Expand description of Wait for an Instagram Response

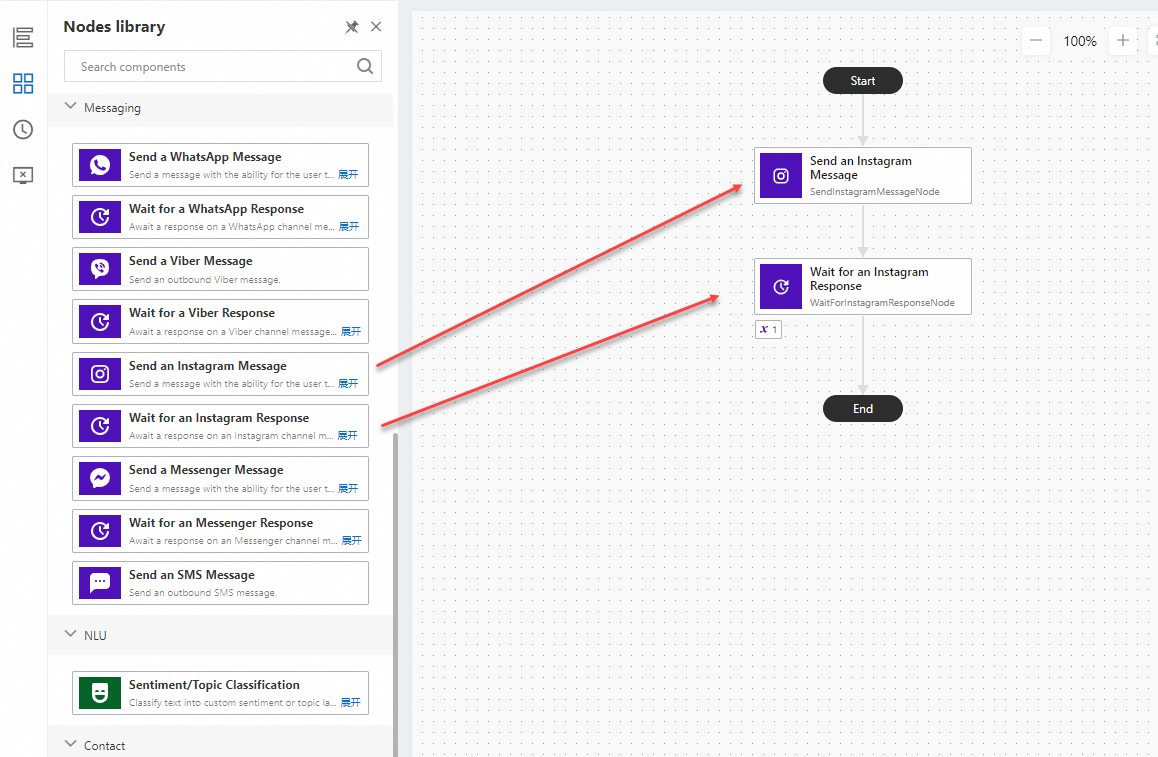tap(348, 436)
